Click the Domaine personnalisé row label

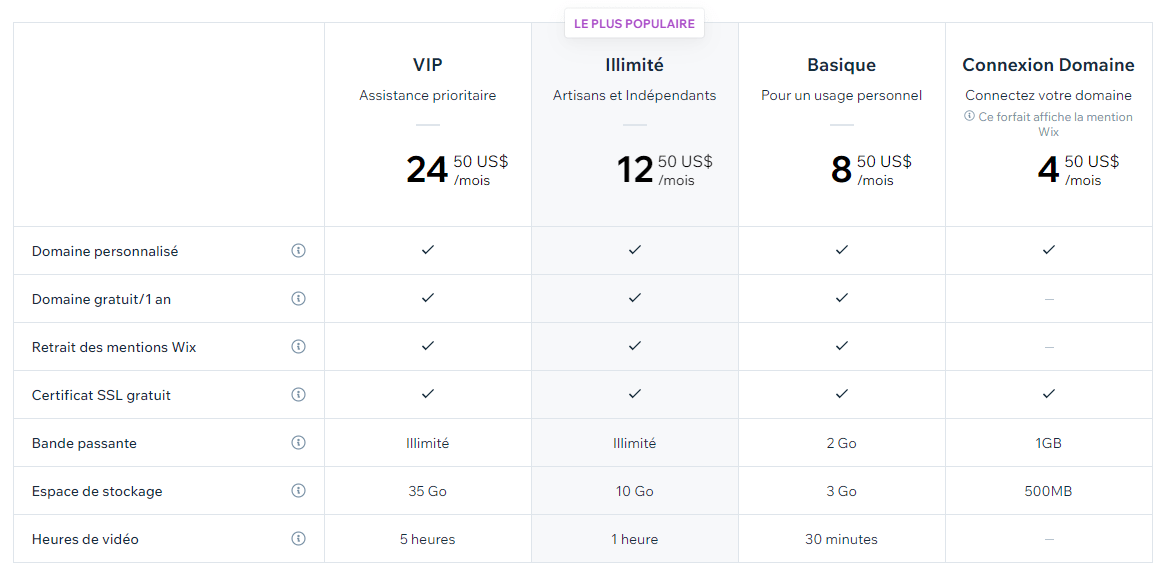coord(105,251)
